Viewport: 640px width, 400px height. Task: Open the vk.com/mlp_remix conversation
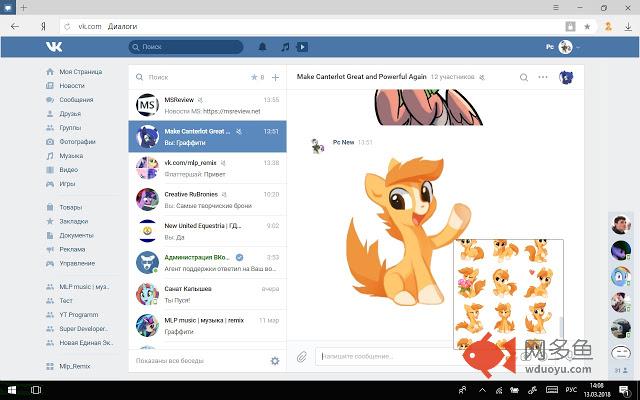tap(207, 168)
